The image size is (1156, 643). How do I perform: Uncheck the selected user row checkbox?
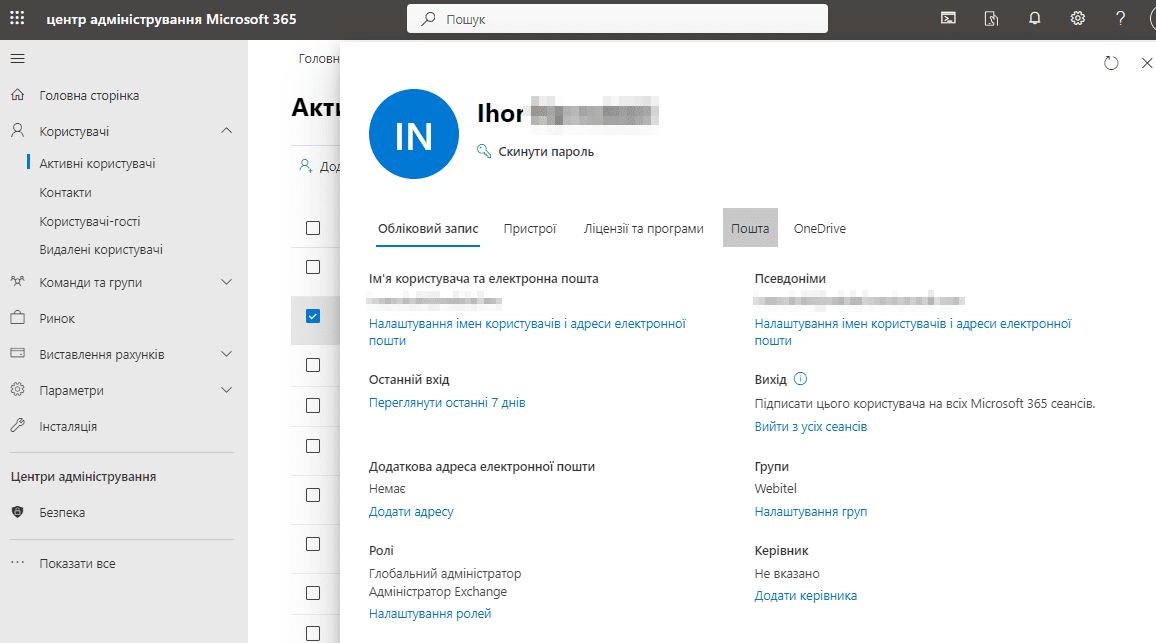pos(313,316)
